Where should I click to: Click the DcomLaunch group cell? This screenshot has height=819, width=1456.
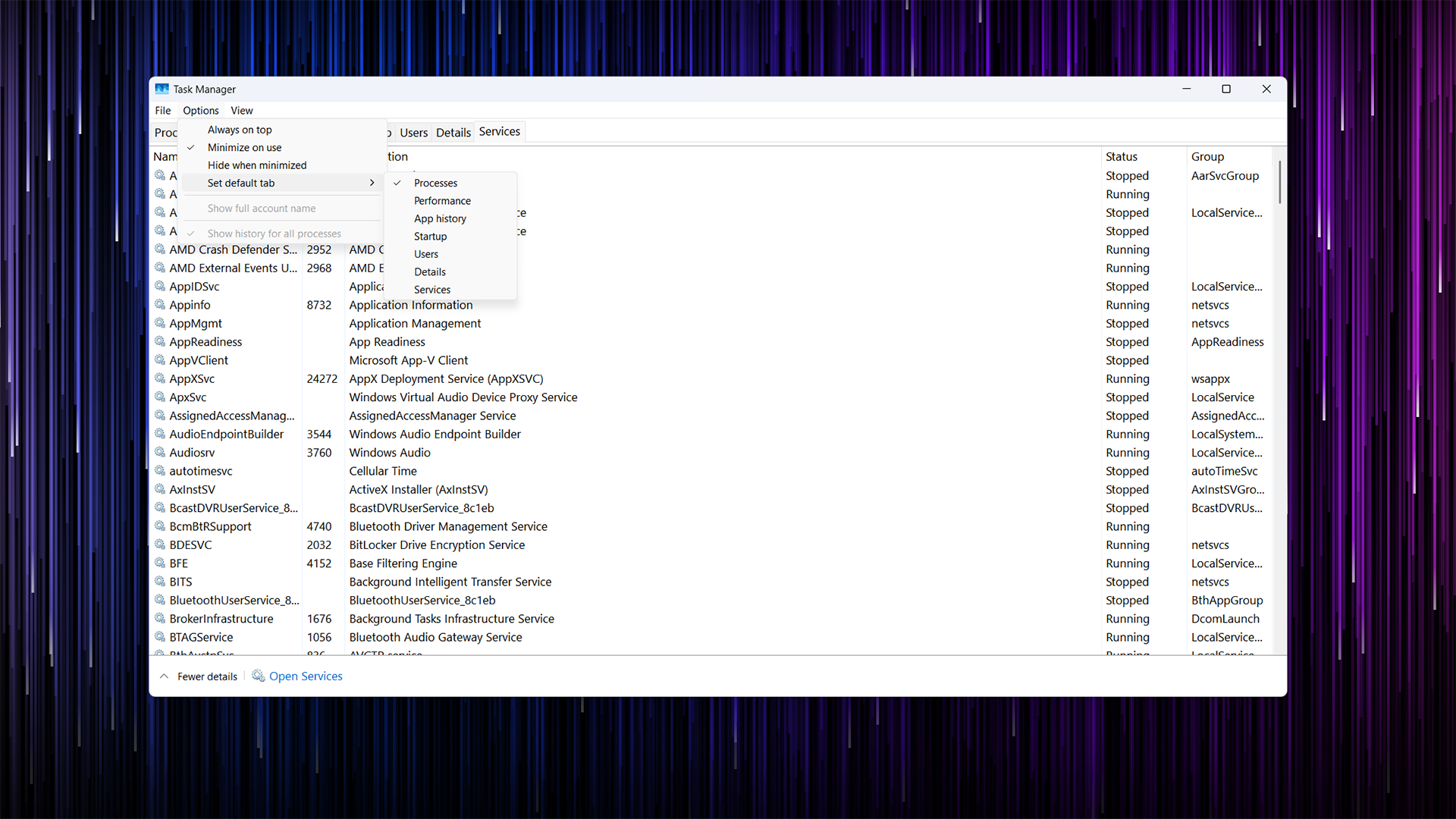pos(1225,619)
